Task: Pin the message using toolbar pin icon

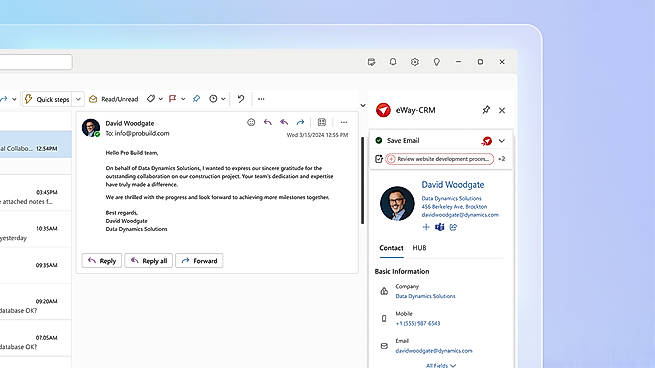Action: (196, 99)
